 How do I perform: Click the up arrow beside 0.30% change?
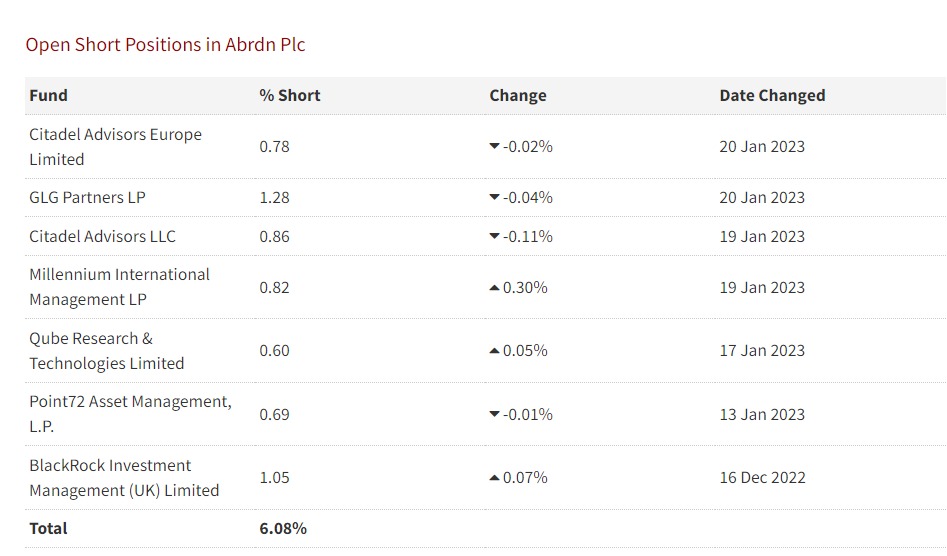(494, 288)
